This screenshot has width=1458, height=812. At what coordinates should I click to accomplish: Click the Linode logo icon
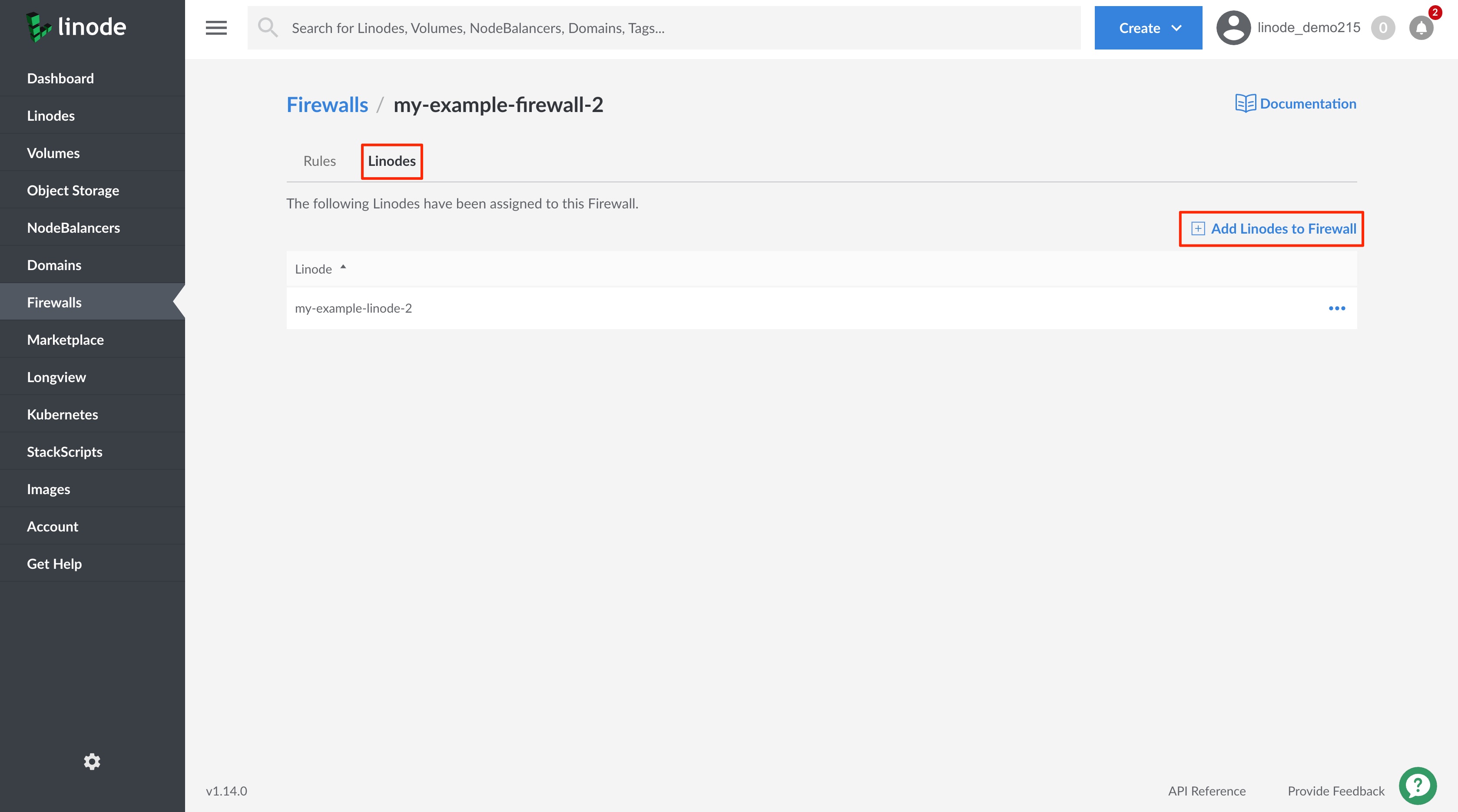[39, 27]
